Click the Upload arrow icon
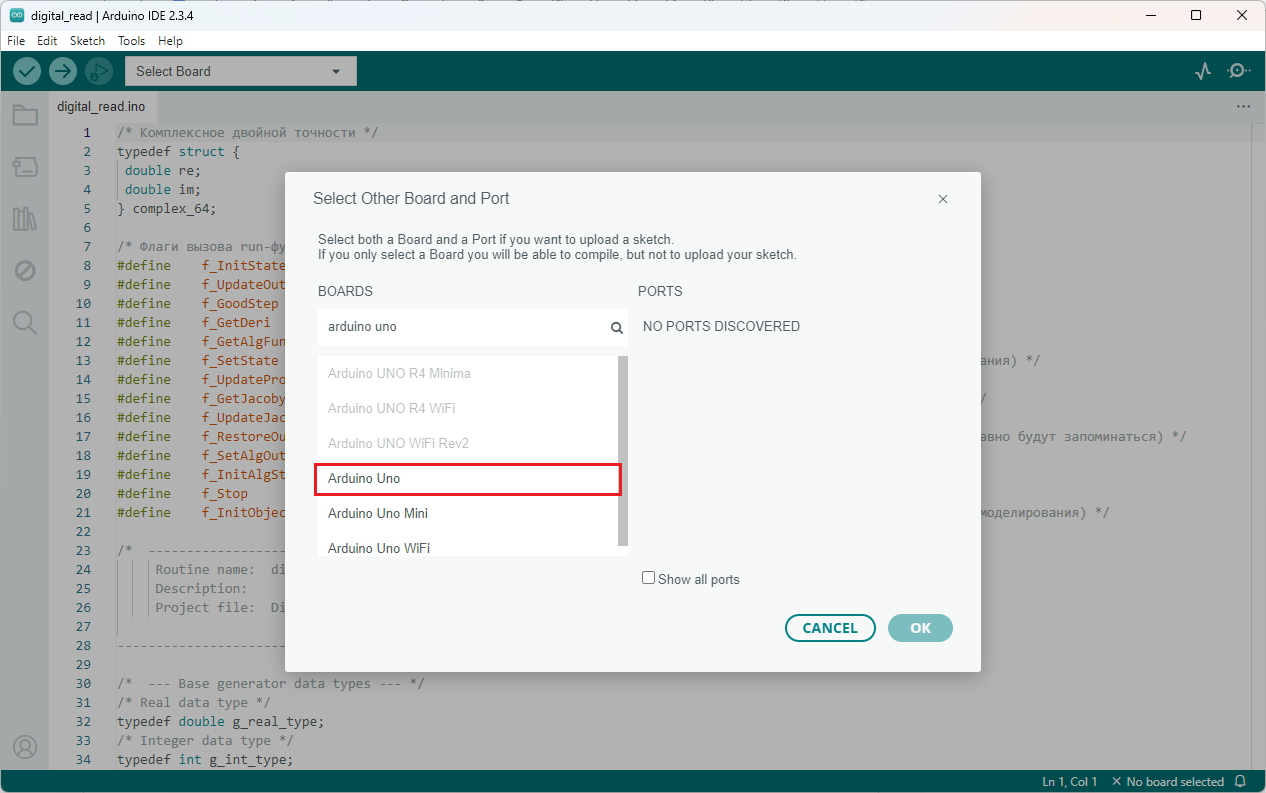Image resolution: width=1266 pixels, height=793 pixels. (x=63, y=71)
